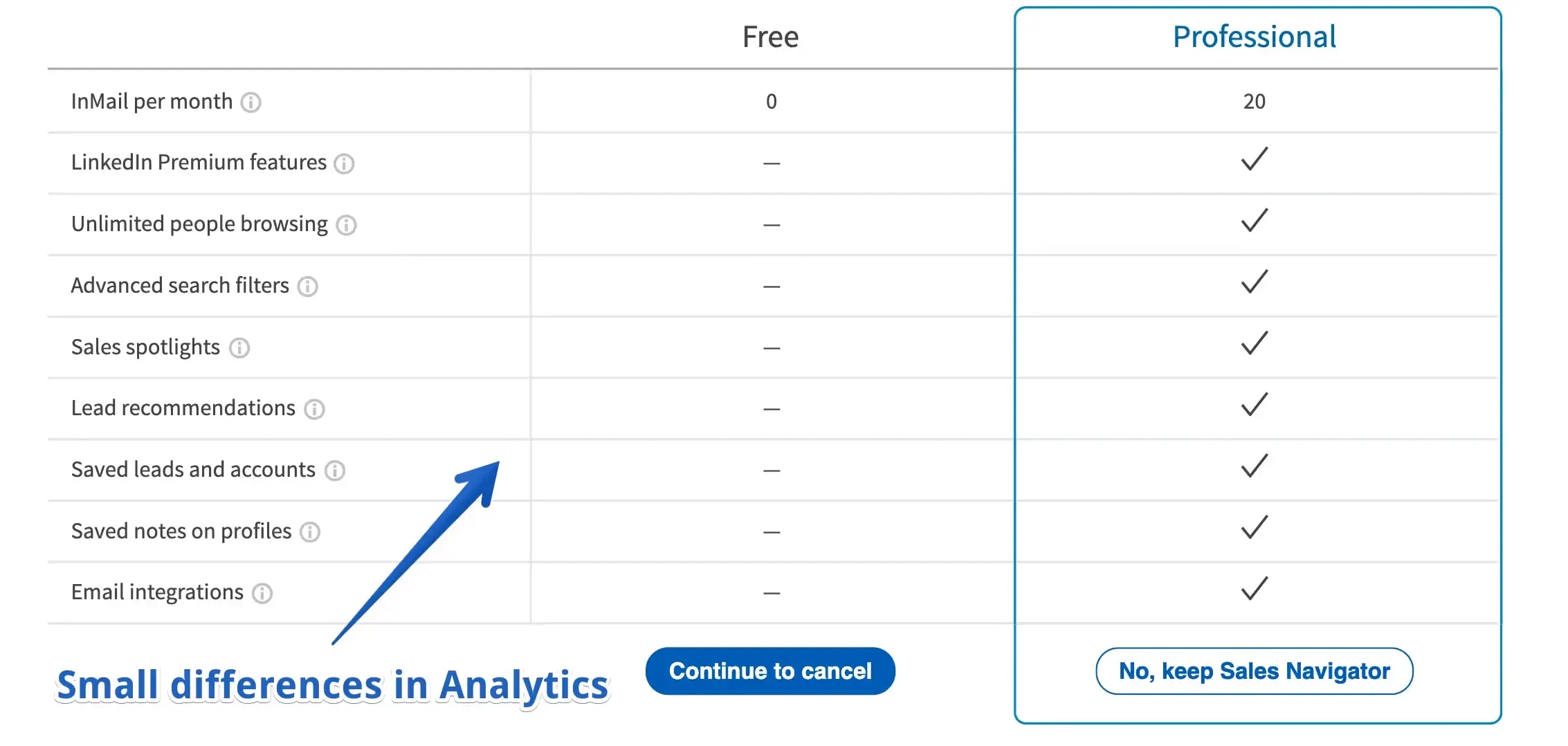Viewport: 1568px width, 746px height.
Task: Open the Sales spotlights info tooltip
Action: (239, 348)
